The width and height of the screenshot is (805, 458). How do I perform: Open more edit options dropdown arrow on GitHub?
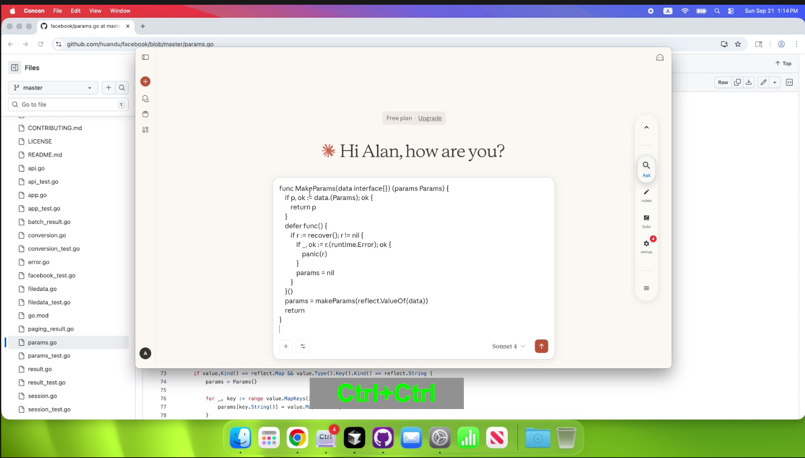(x=775, y=82)
